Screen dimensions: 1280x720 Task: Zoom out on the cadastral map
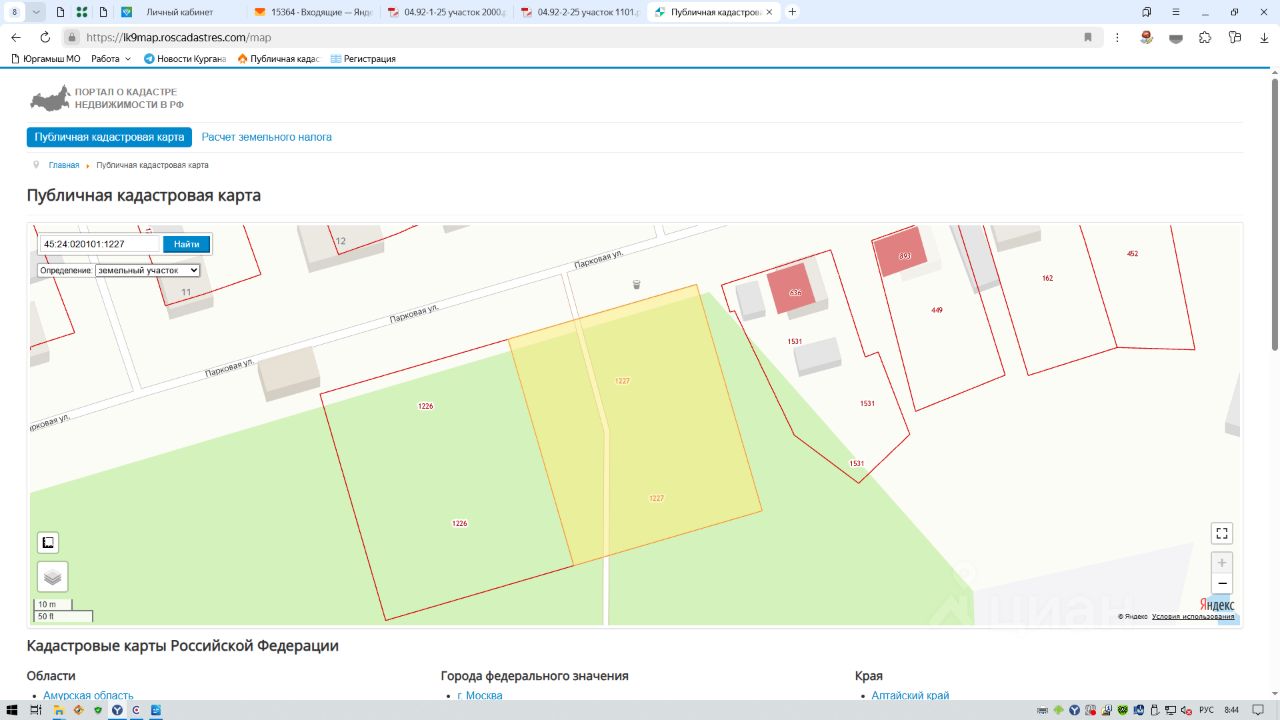coord(1221,584)
